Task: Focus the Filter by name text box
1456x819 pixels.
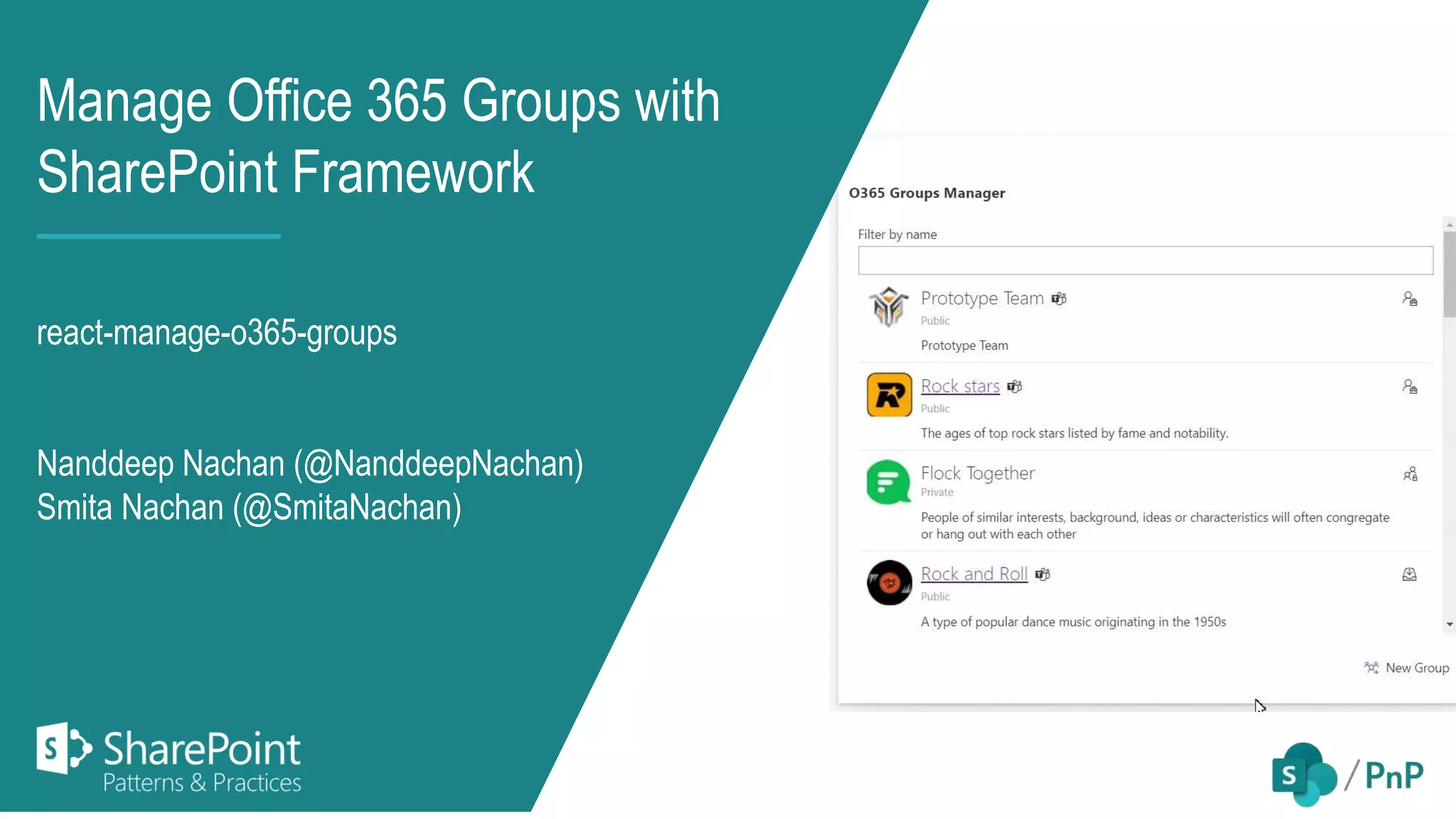Action: point(1145,261)
